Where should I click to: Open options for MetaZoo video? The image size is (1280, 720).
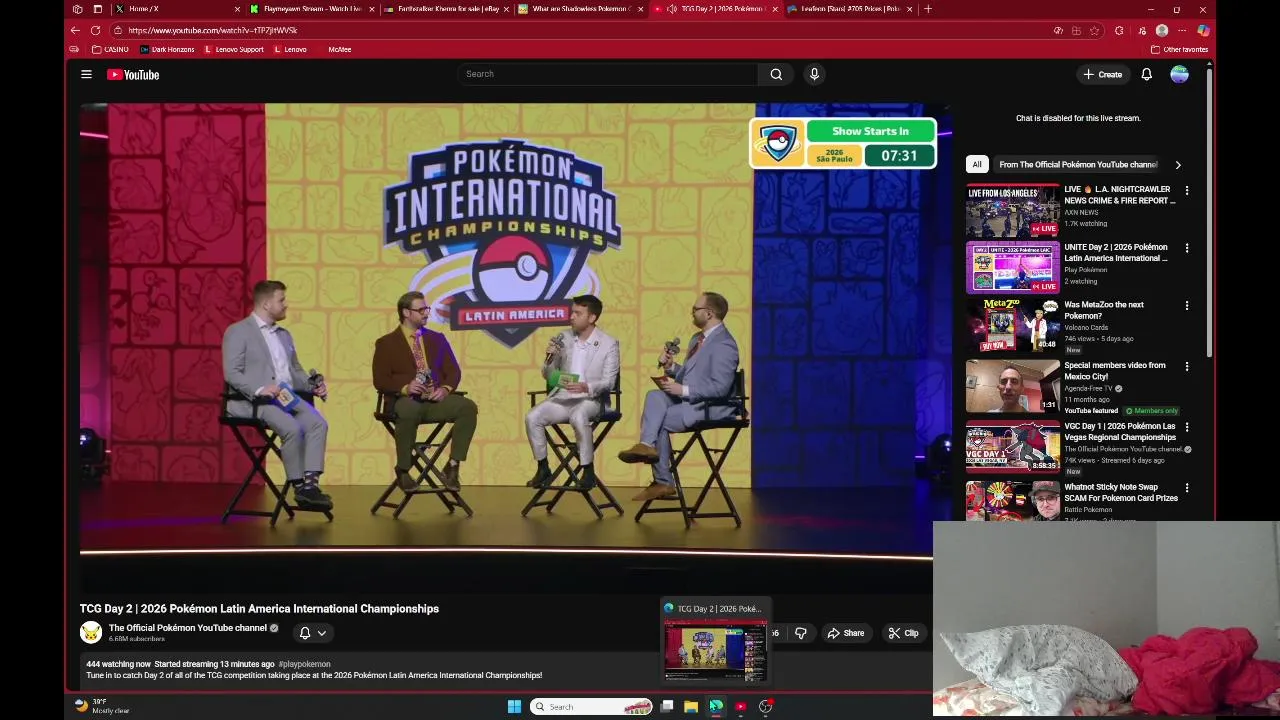[1187, 306]
